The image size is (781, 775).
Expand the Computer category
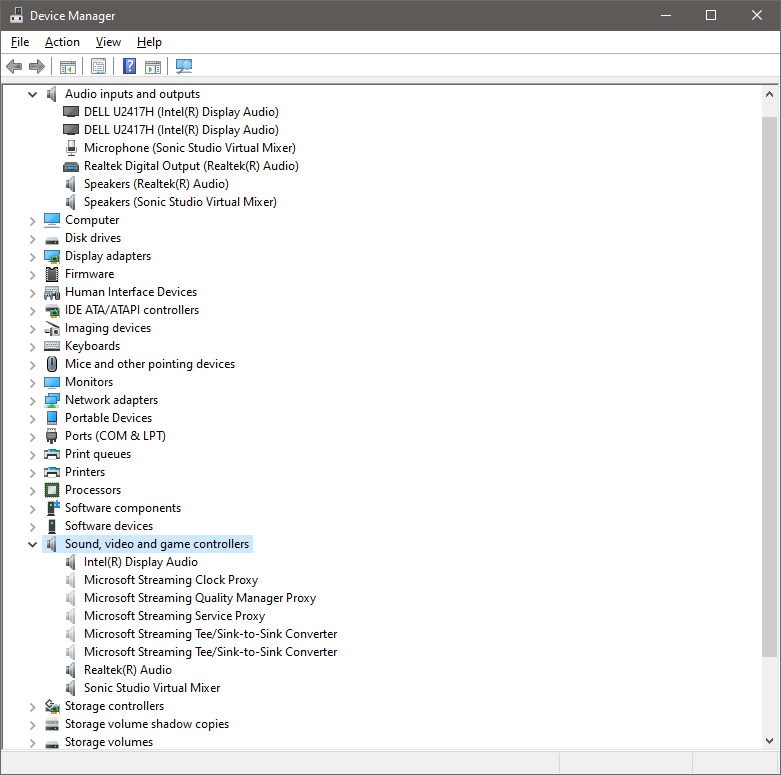pos(32,221)
